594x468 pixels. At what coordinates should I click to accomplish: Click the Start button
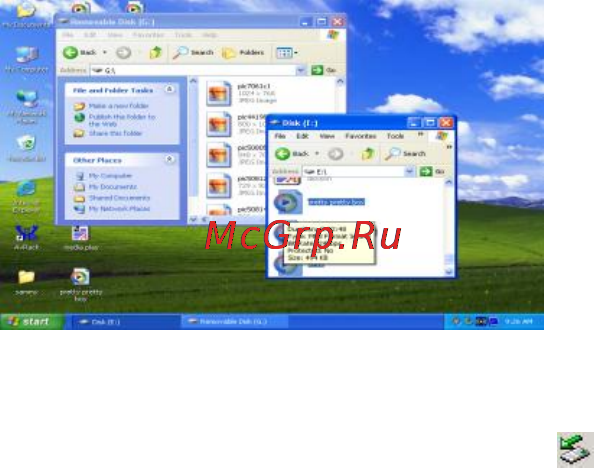(x=32, y=322)
